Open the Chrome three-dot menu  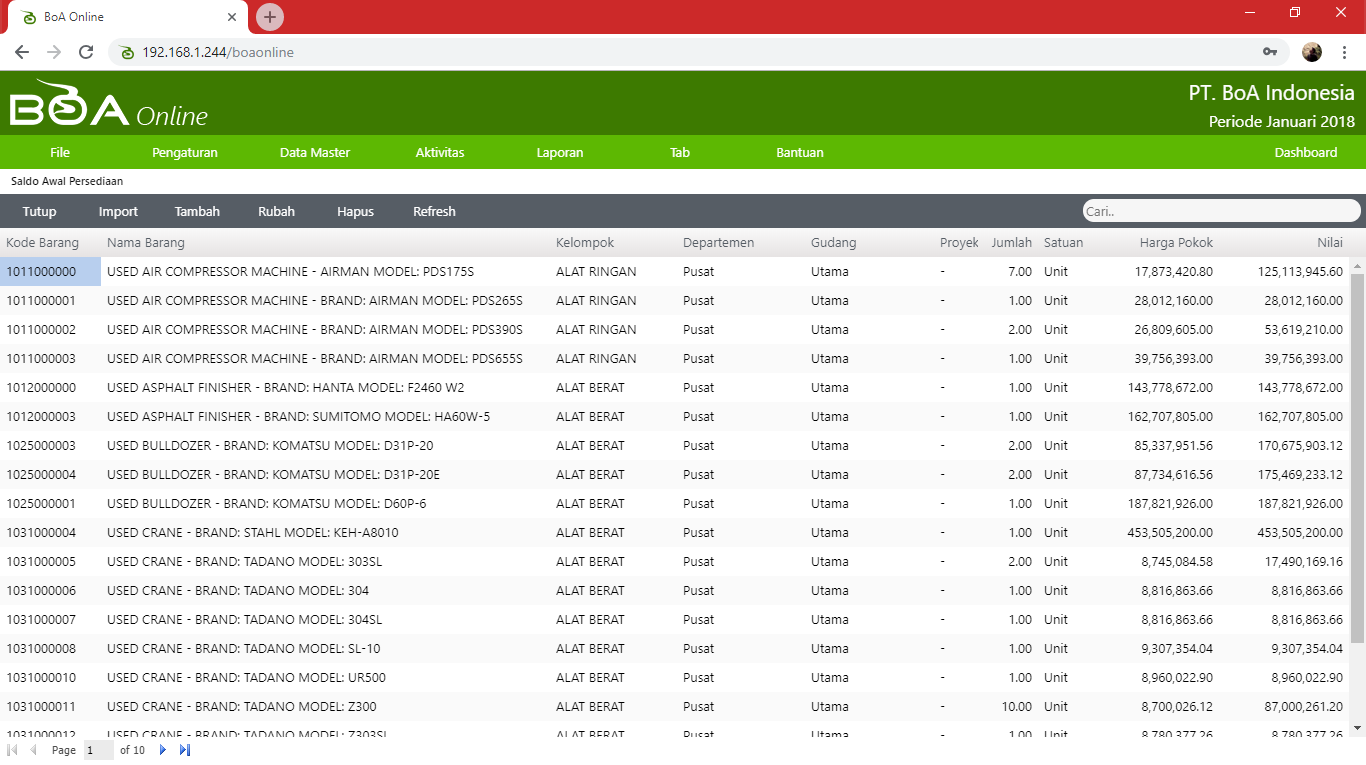pyautogui.click(x=1345, y=52)
